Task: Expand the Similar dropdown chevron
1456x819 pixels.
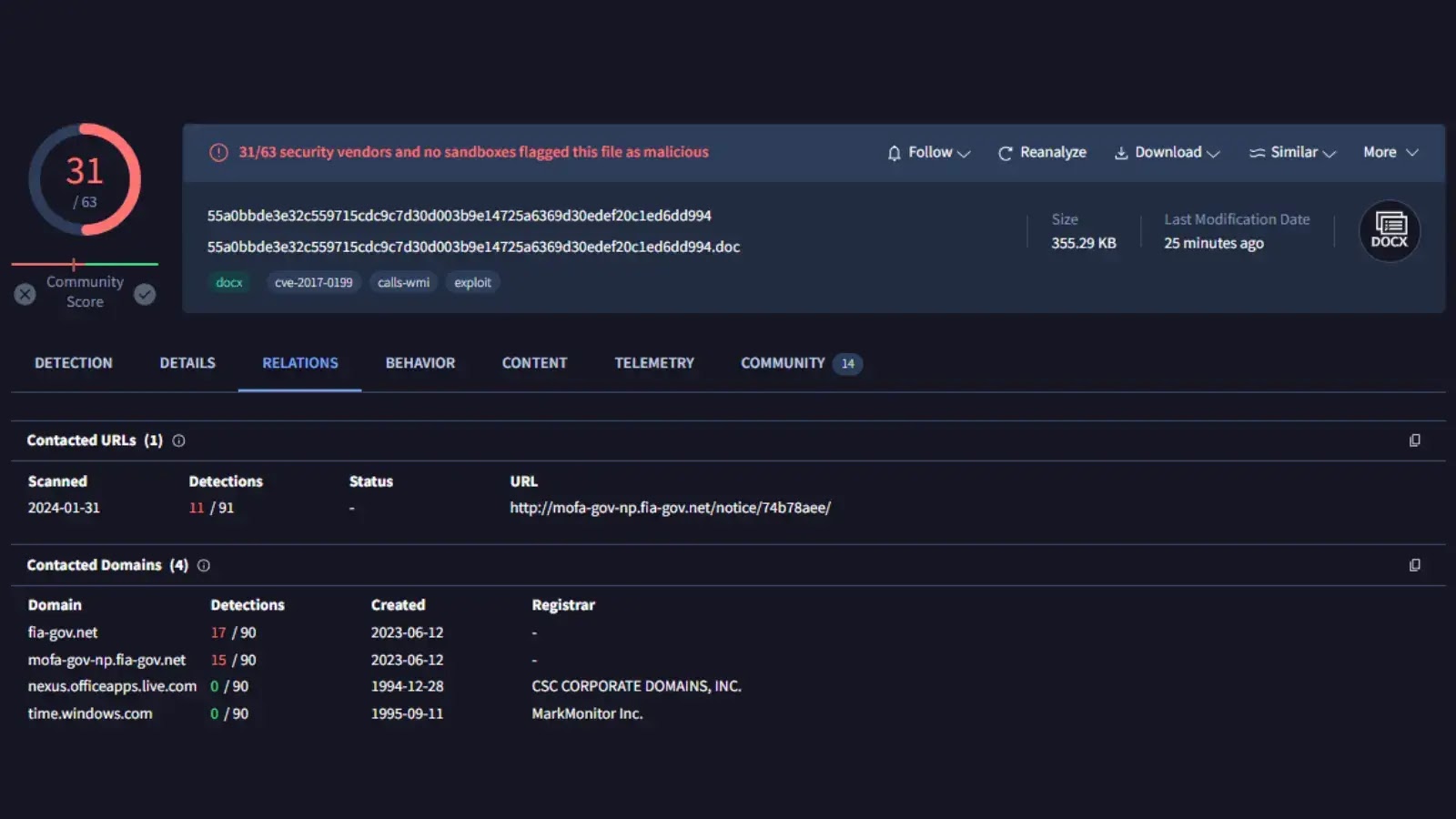Action: point(1329,154)
